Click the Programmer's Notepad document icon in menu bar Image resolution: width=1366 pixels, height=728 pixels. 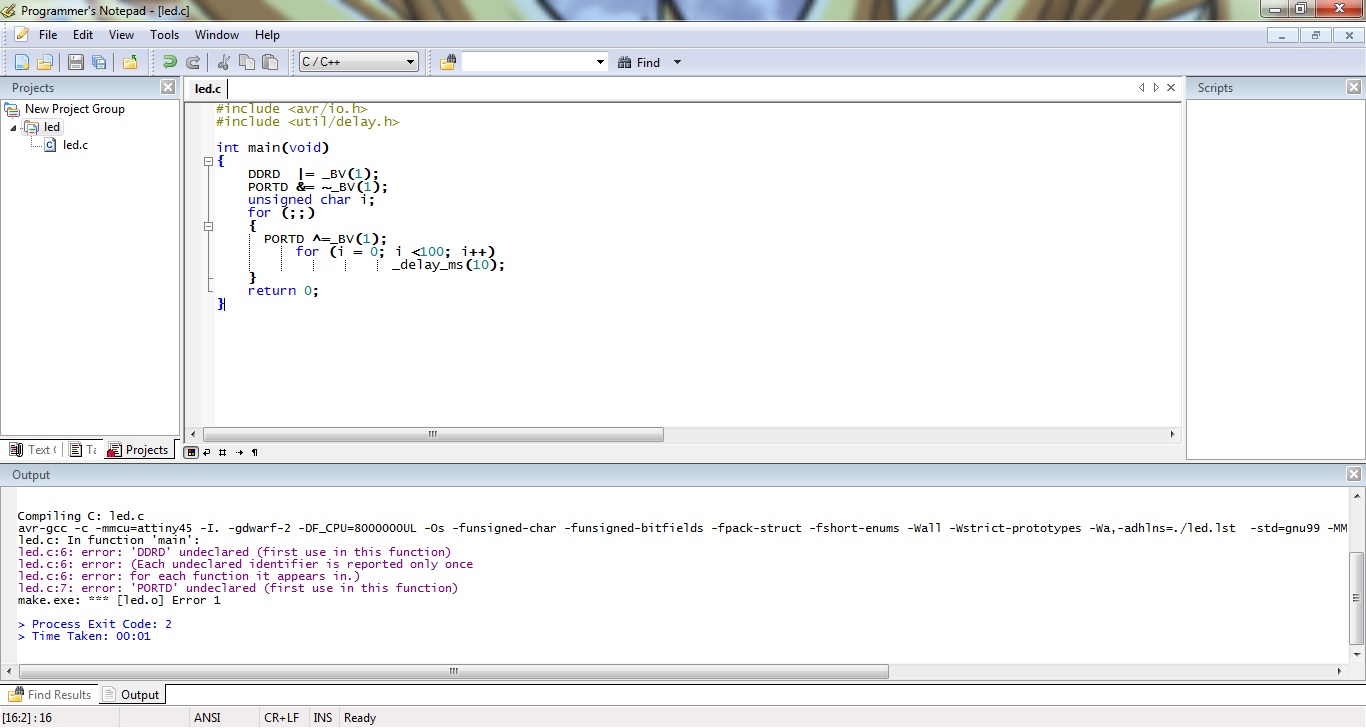tap(22, 35)
